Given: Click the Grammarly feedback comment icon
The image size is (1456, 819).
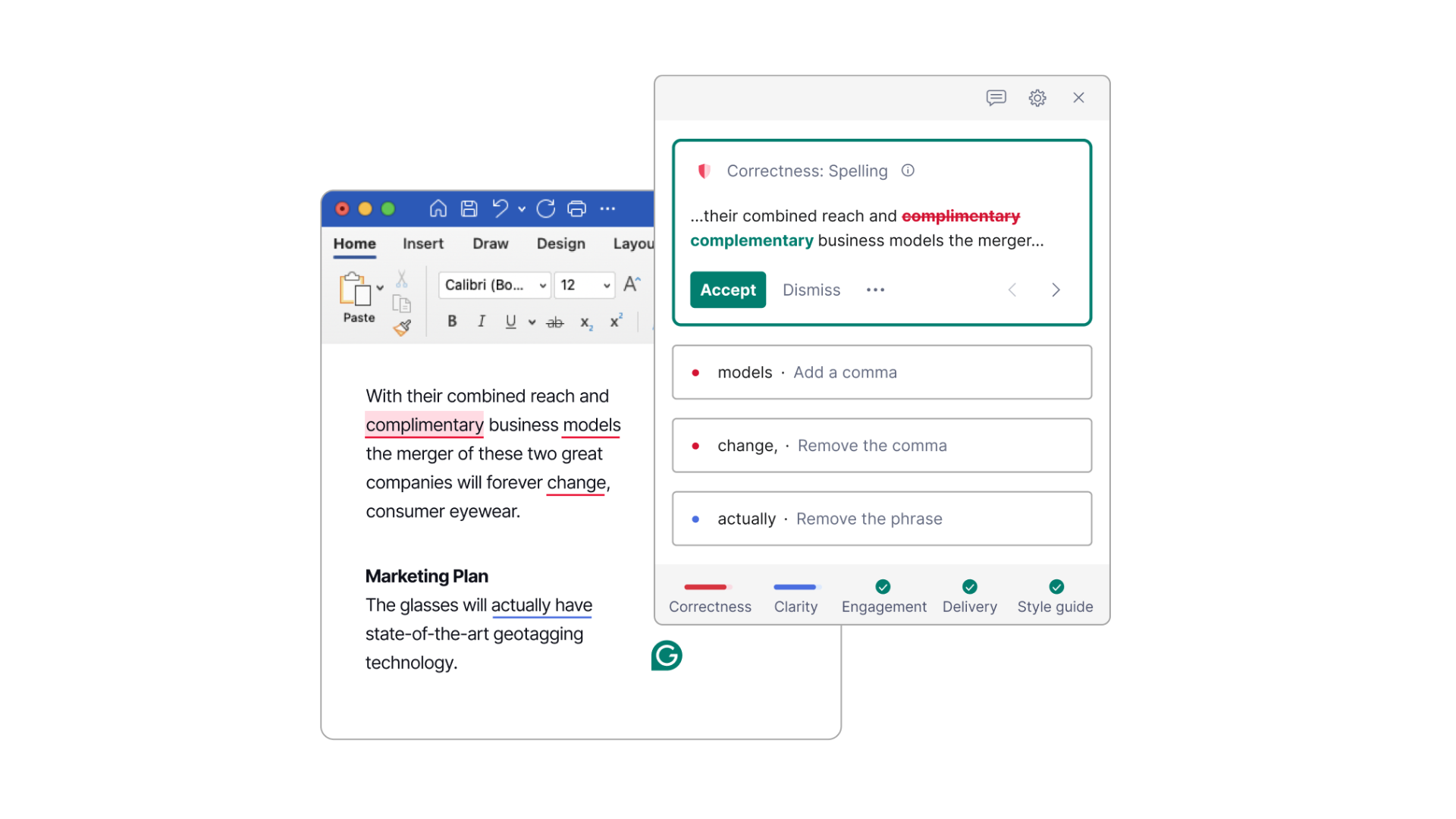Looking at the screenshot, I should click(x=996, y=98).
